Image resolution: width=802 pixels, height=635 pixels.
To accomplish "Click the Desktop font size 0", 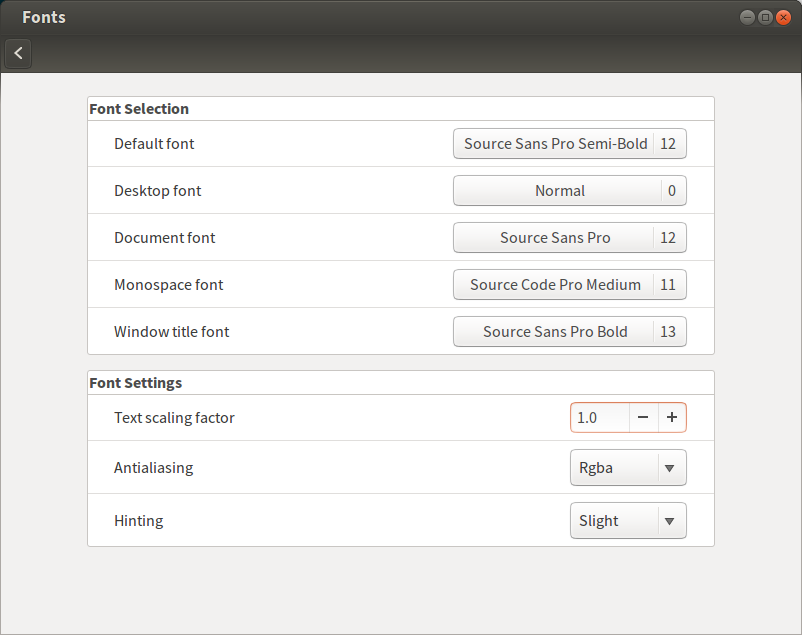I will click(672, 191).
